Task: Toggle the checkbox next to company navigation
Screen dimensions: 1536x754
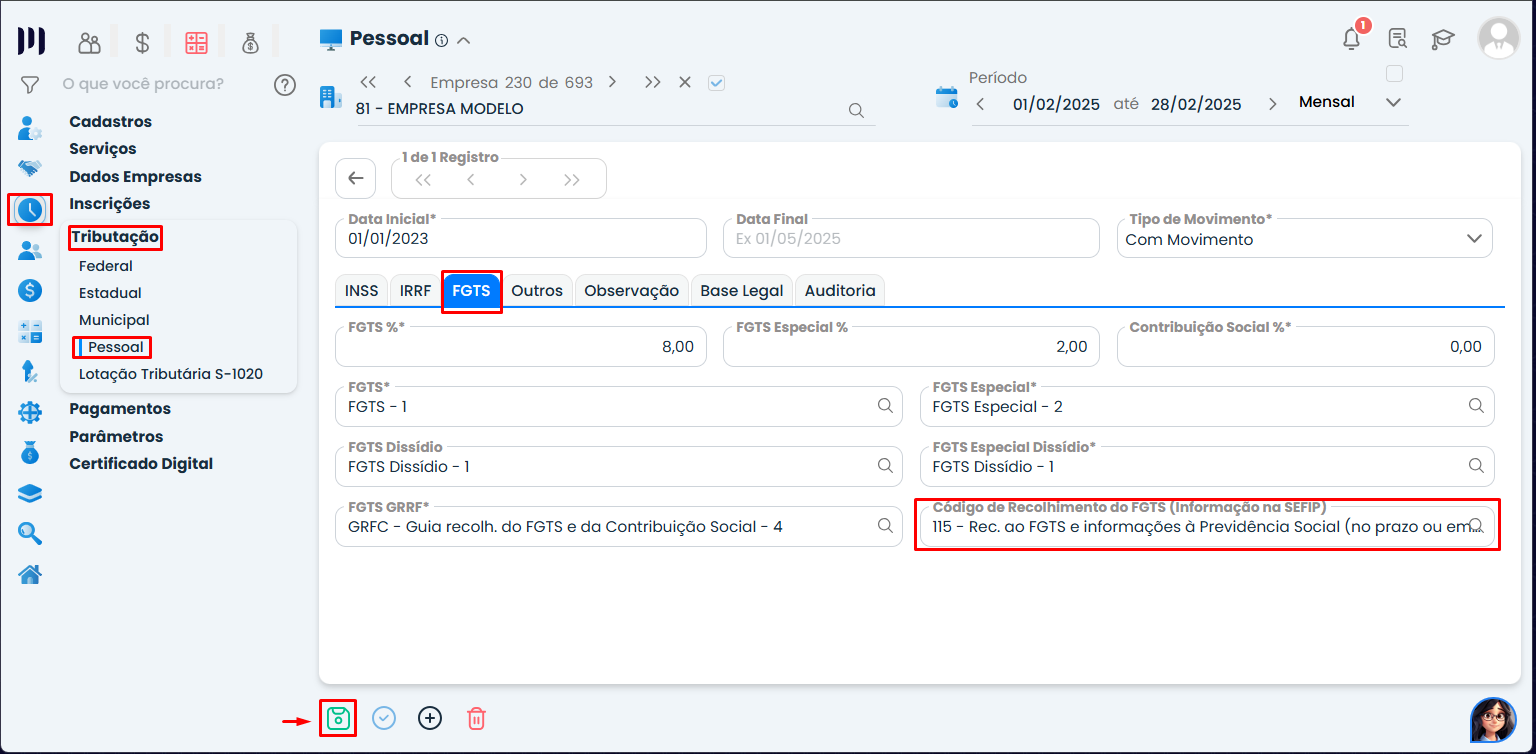Action: coord(716,83)
